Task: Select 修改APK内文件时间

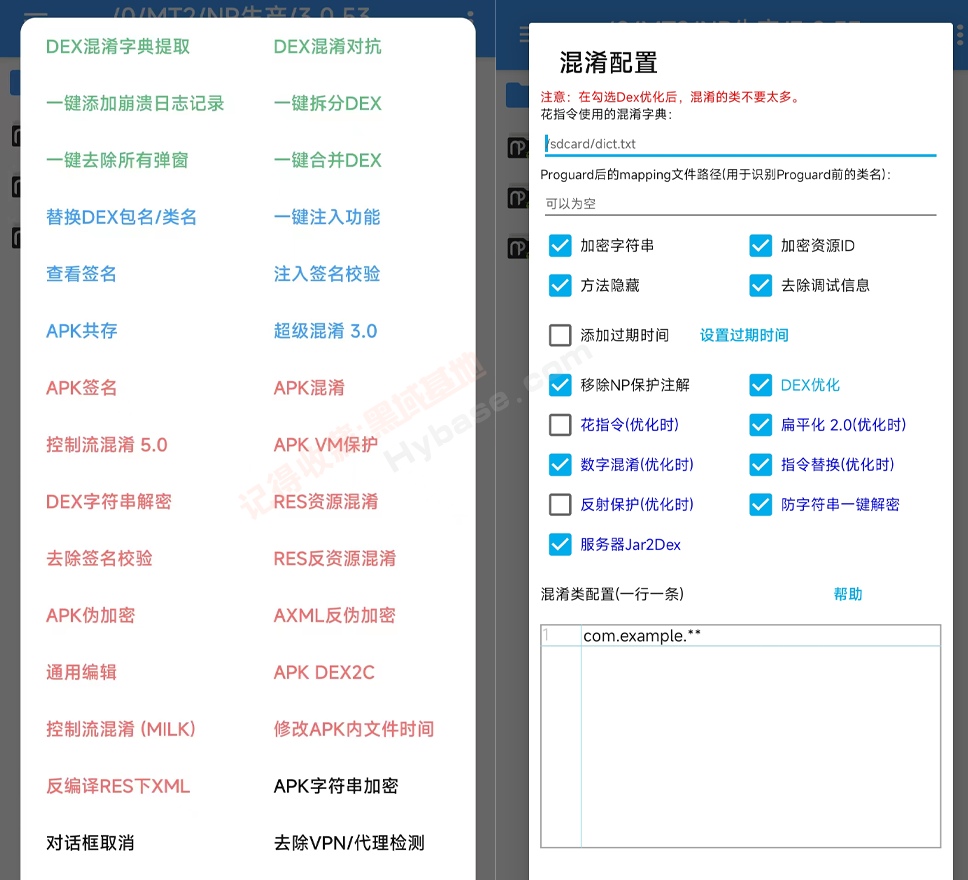Action: pos(354,729)
